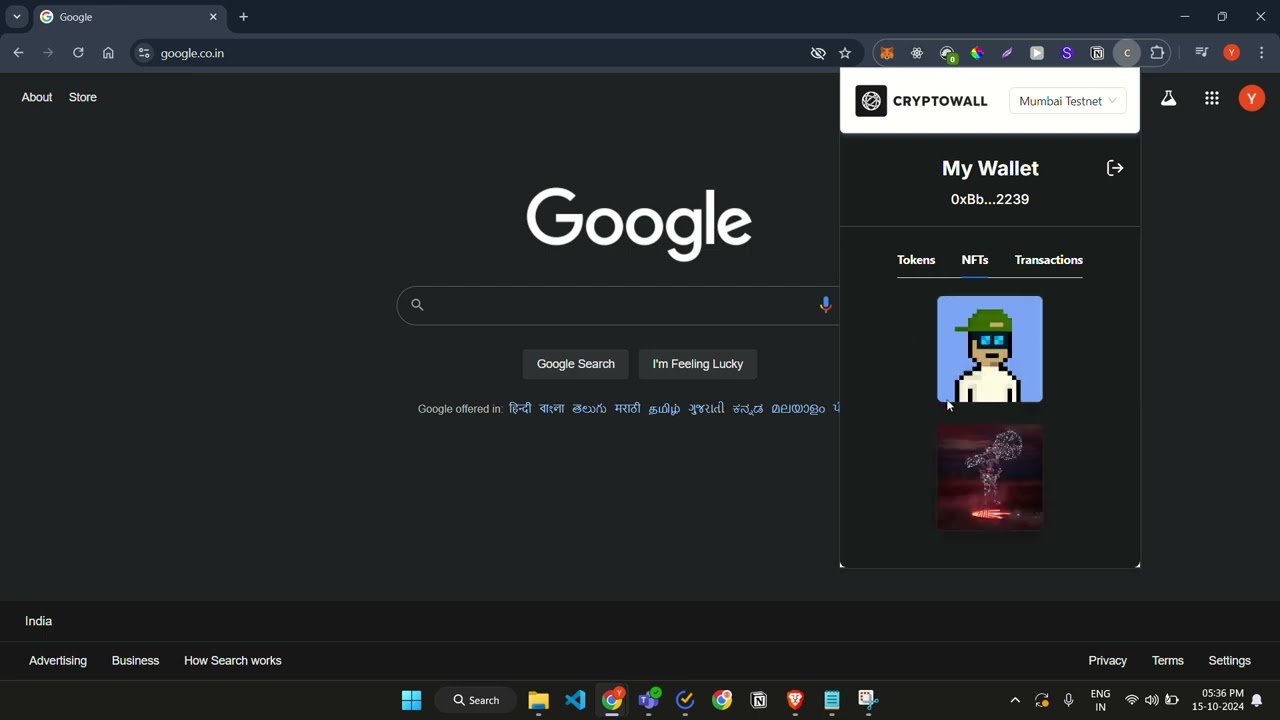The width and height of the screenshot is (1280, 720).
Task: Open the MetaMask fox extension
Action: coord(887,54)
